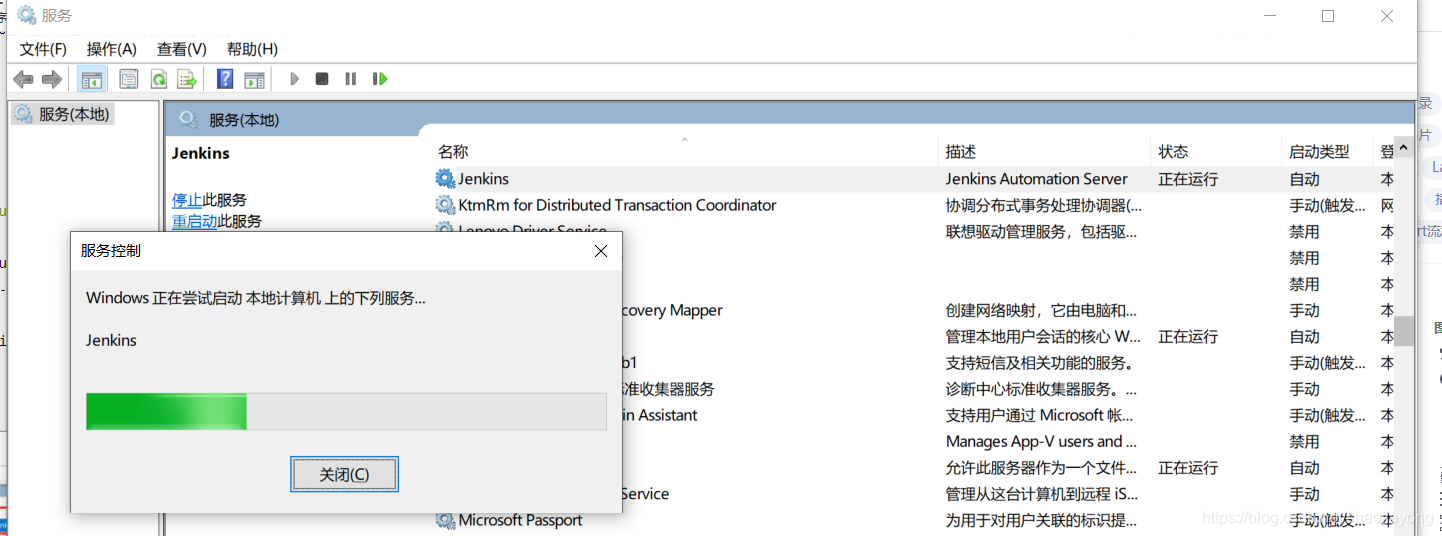Open the 帮助(H) menu

pos(252,49)
